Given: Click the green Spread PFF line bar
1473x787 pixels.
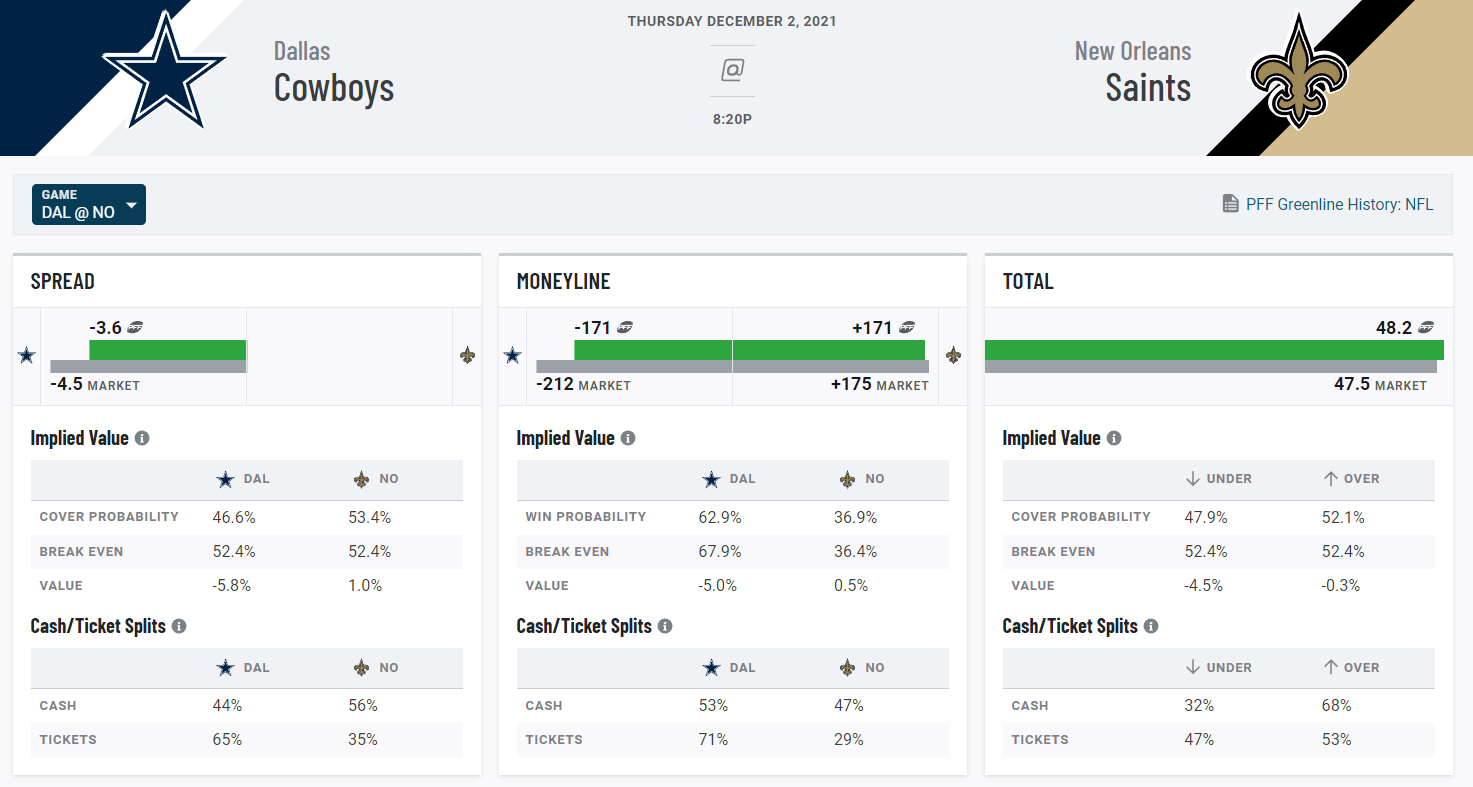Looking at the screenshot, I should [168, 349].
